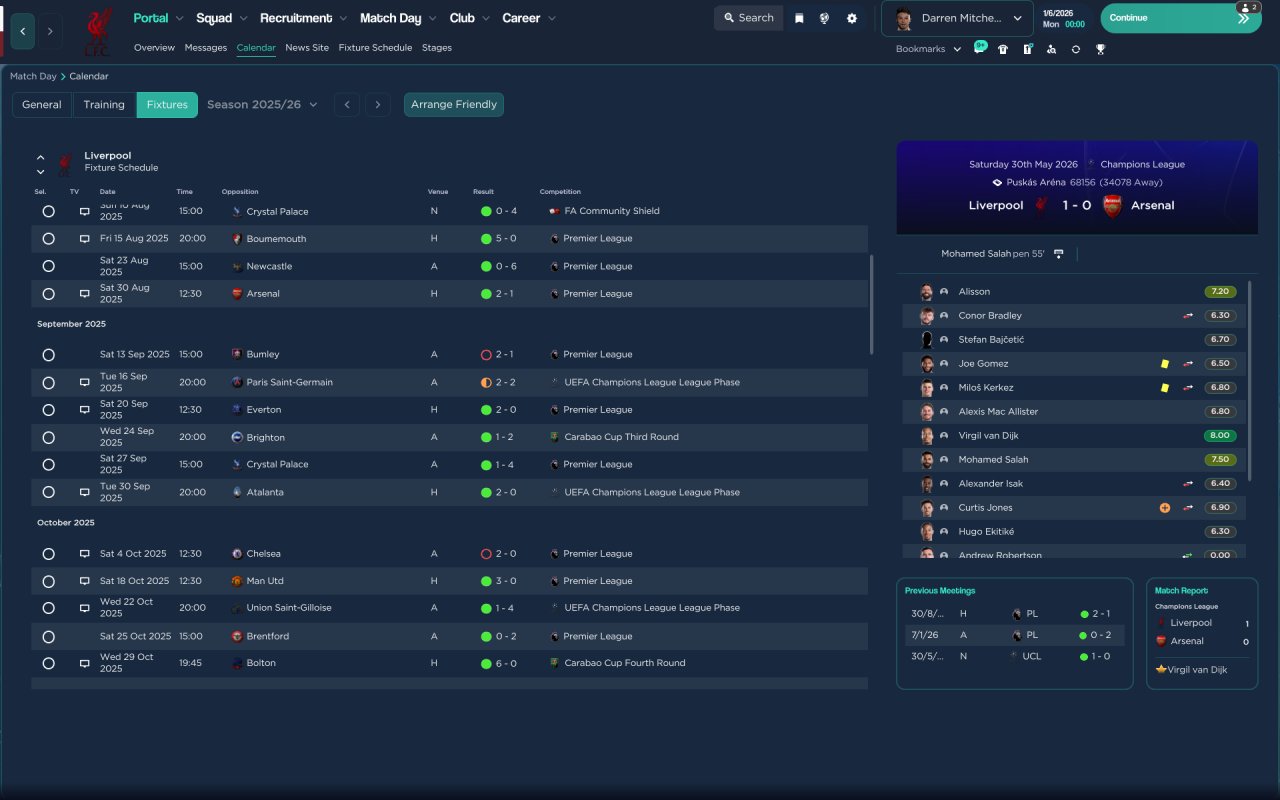The height and width of the screenshot is (800, 1280).
Task: Open the Messages sub-tab
Action: [x=206, y=48]
